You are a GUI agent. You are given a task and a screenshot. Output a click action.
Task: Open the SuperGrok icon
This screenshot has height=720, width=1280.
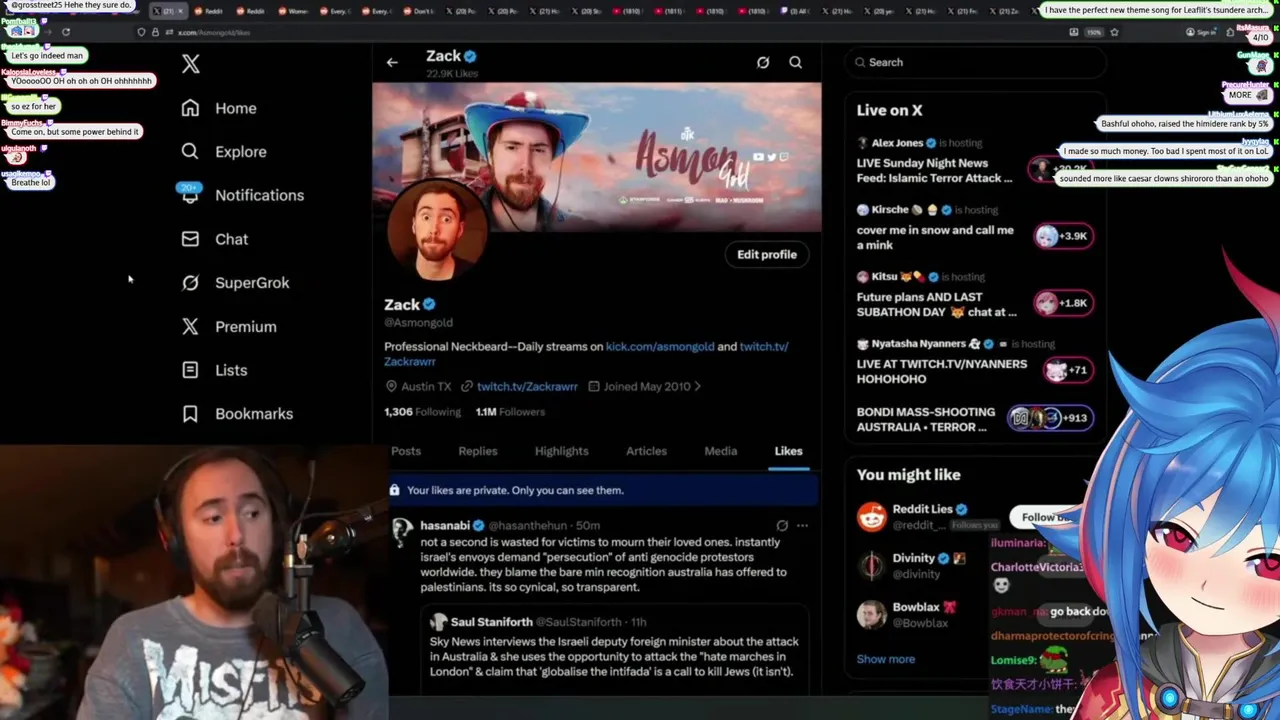pos(190,283)
